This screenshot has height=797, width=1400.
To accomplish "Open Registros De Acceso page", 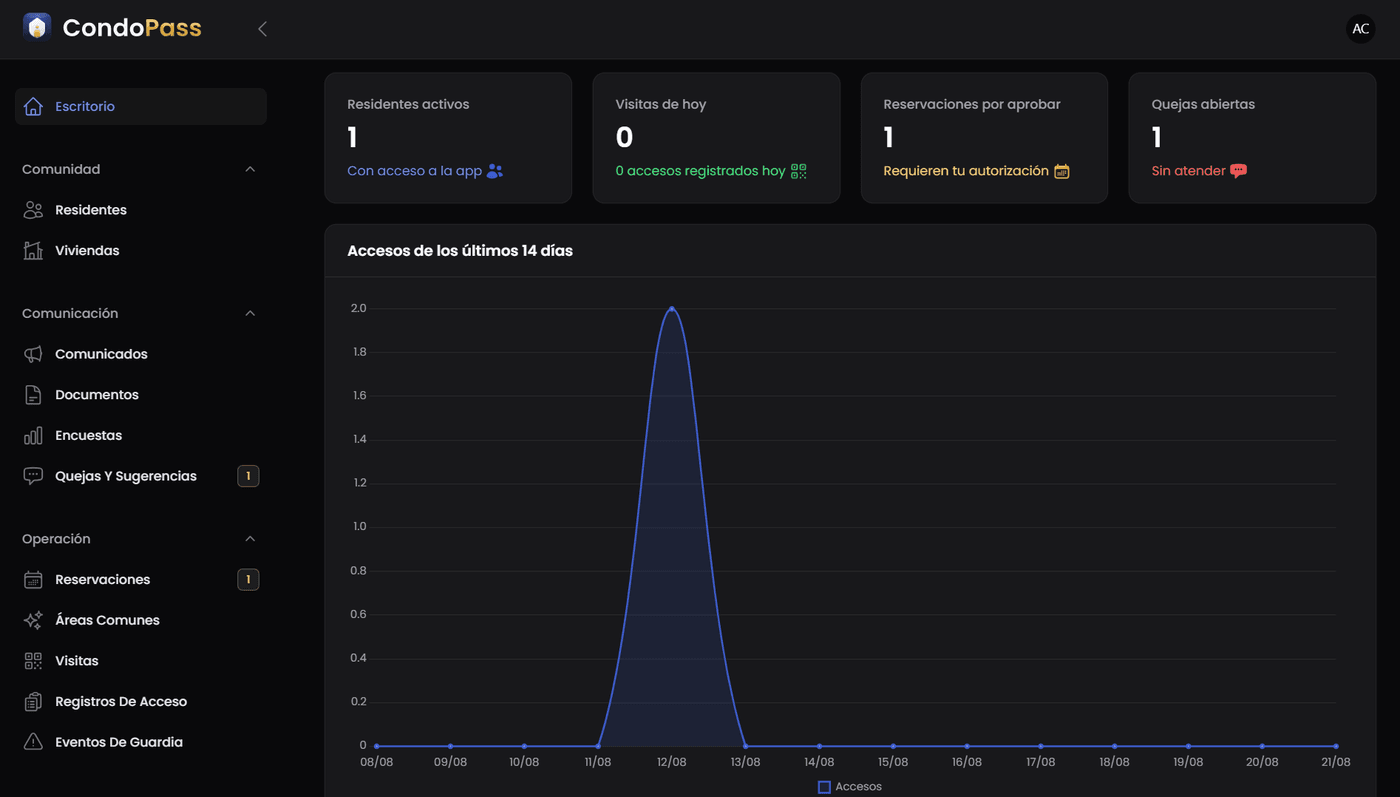I will pyautogui.click(x=141, y=702).
